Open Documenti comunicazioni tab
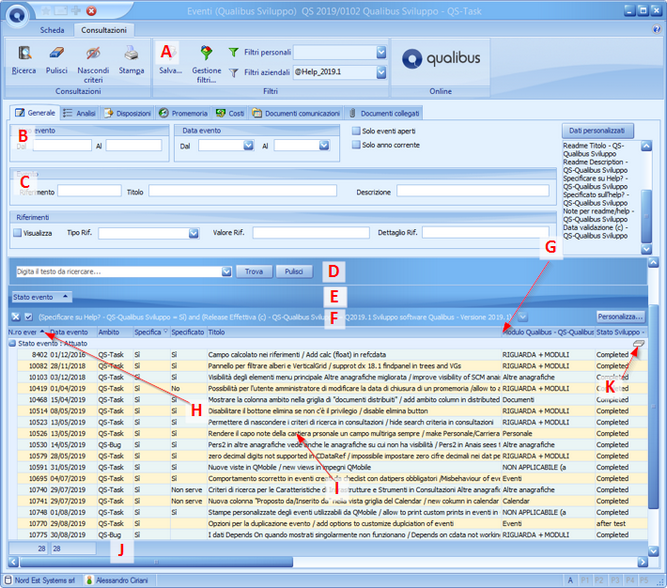 (x=296, y=114)
